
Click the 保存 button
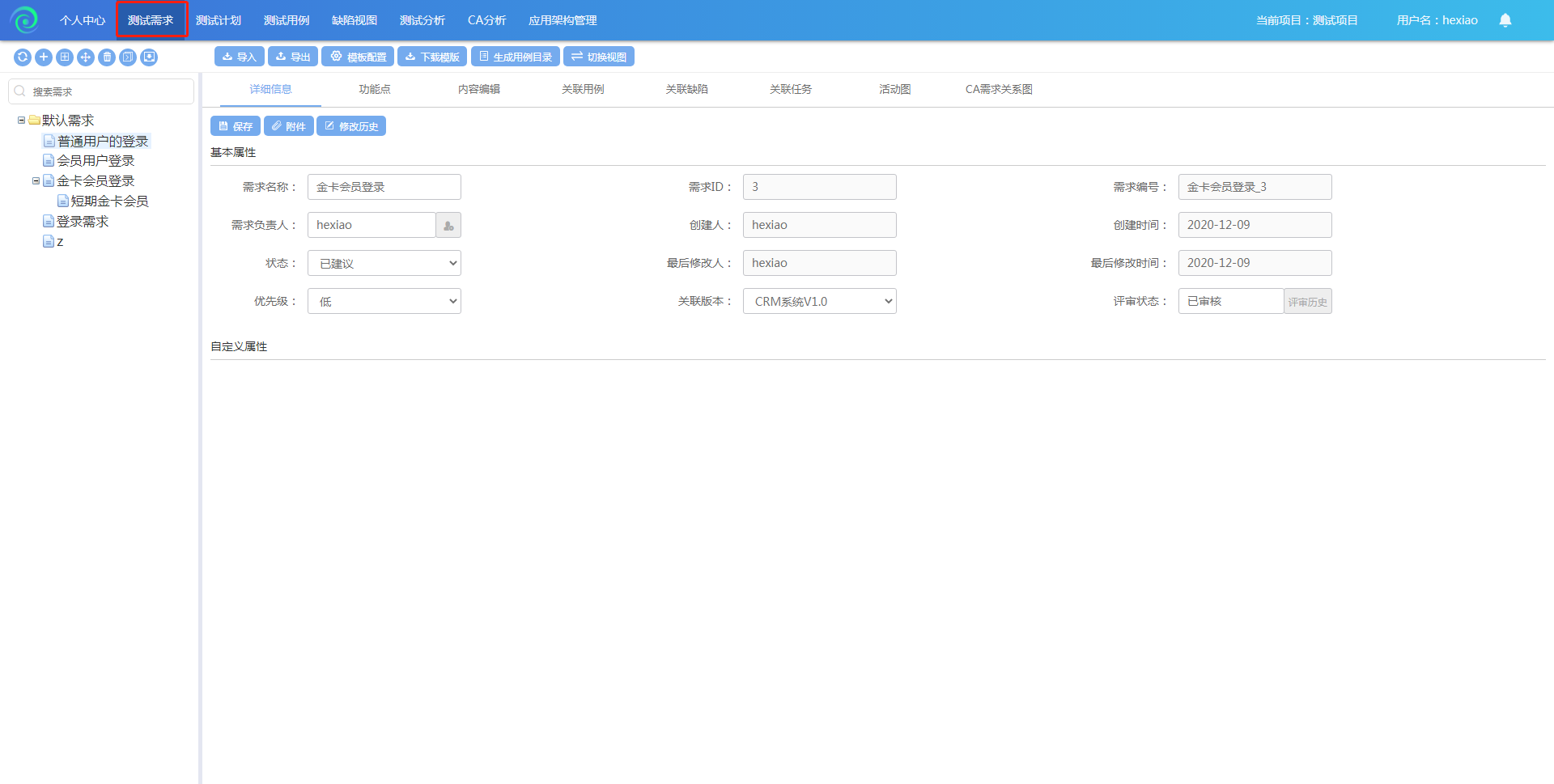click(x=236, y=127)
